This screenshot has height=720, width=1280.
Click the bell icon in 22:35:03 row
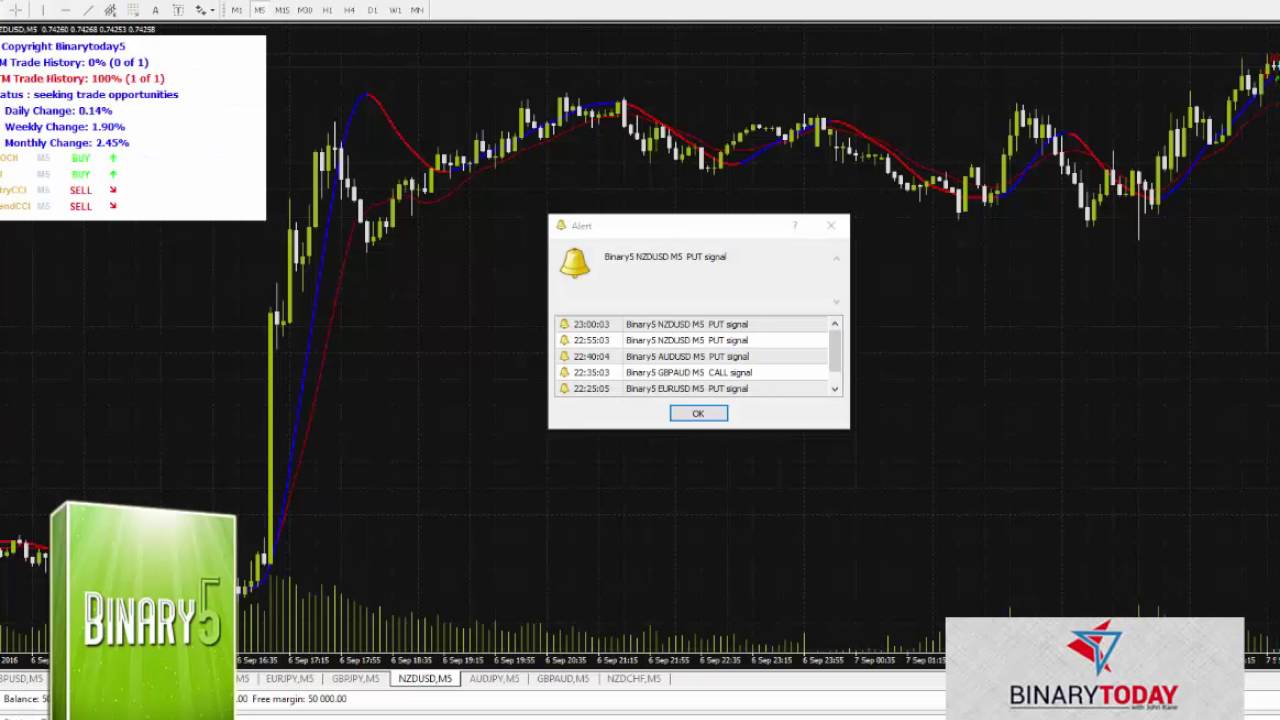tap(564, 372)
